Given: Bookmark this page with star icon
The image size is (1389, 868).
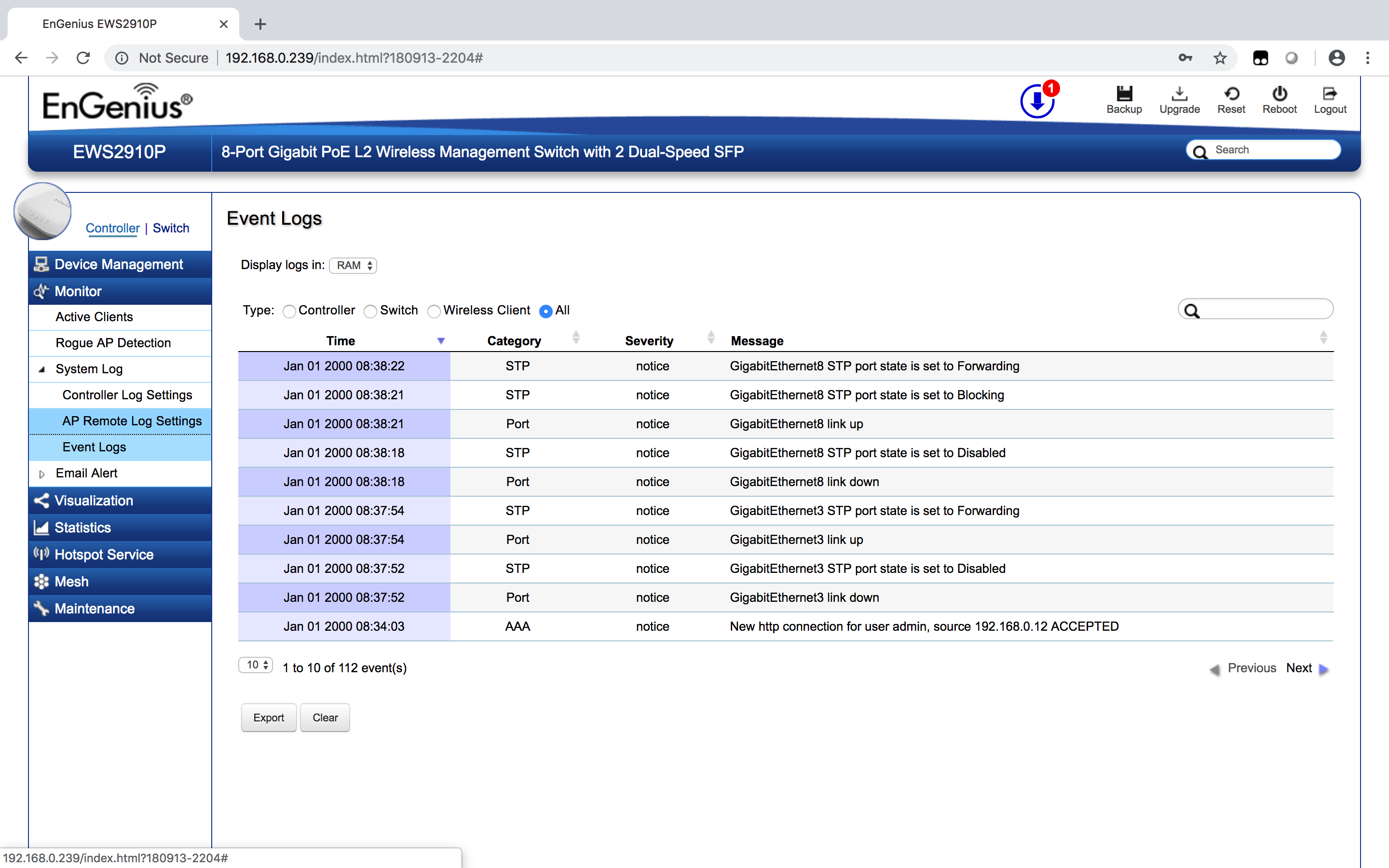Looking at the screenshot, I should point(1220,58).
